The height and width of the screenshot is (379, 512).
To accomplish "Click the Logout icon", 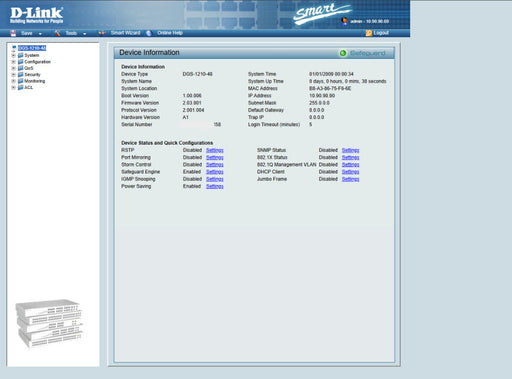I will 369,33.
